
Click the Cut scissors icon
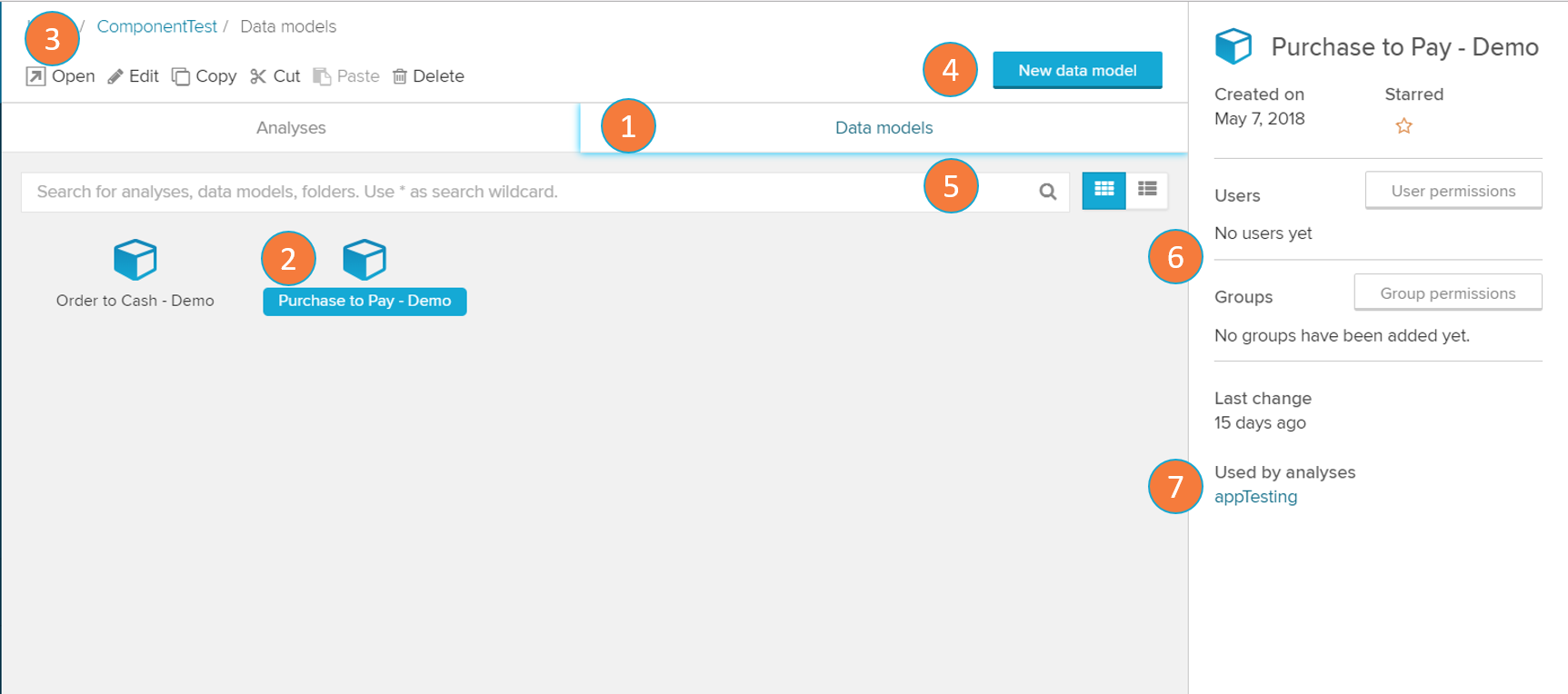tap(258, 76)
